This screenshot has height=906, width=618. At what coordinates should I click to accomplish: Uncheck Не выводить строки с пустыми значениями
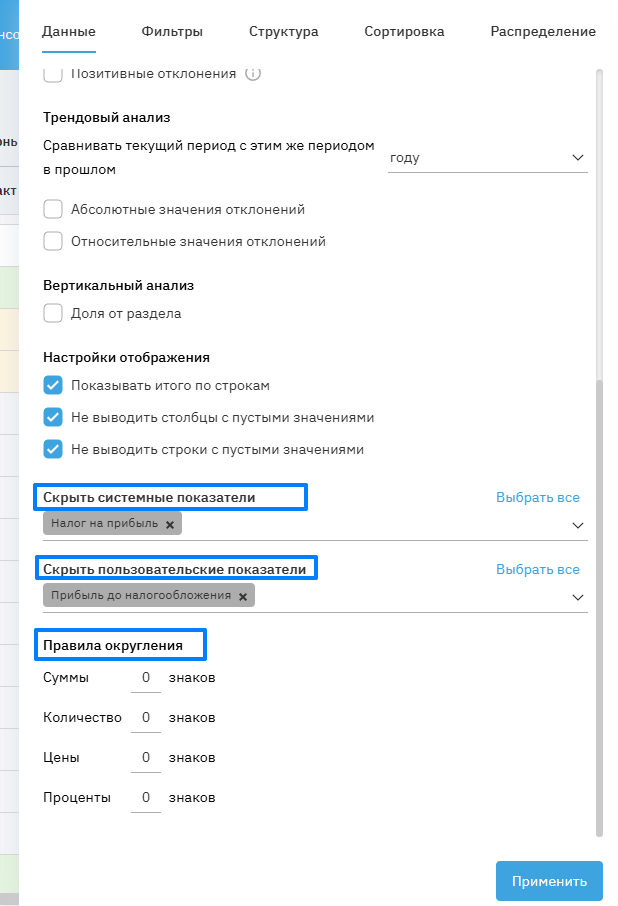point(54,450)
